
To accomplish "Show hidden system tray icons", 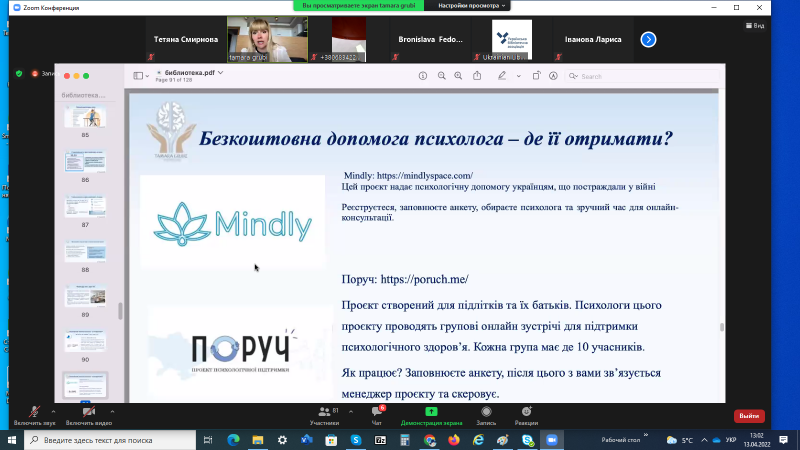I will tap(704, 440).
